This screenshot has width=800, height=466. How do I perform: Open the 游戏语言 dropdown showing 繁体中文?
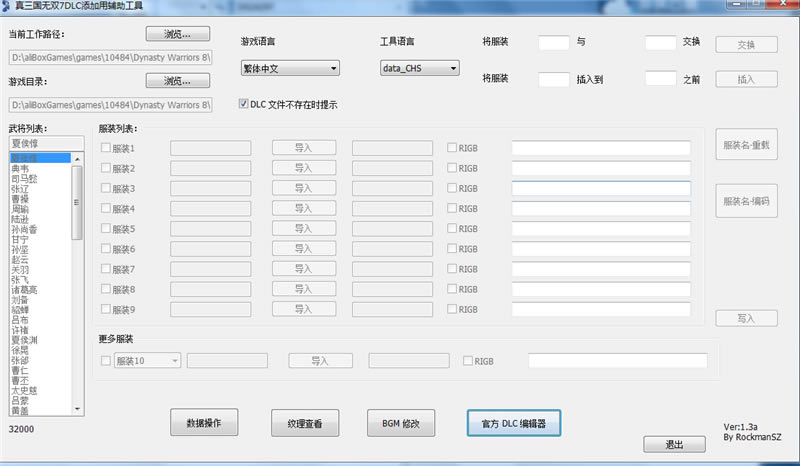tap(290, 69)
